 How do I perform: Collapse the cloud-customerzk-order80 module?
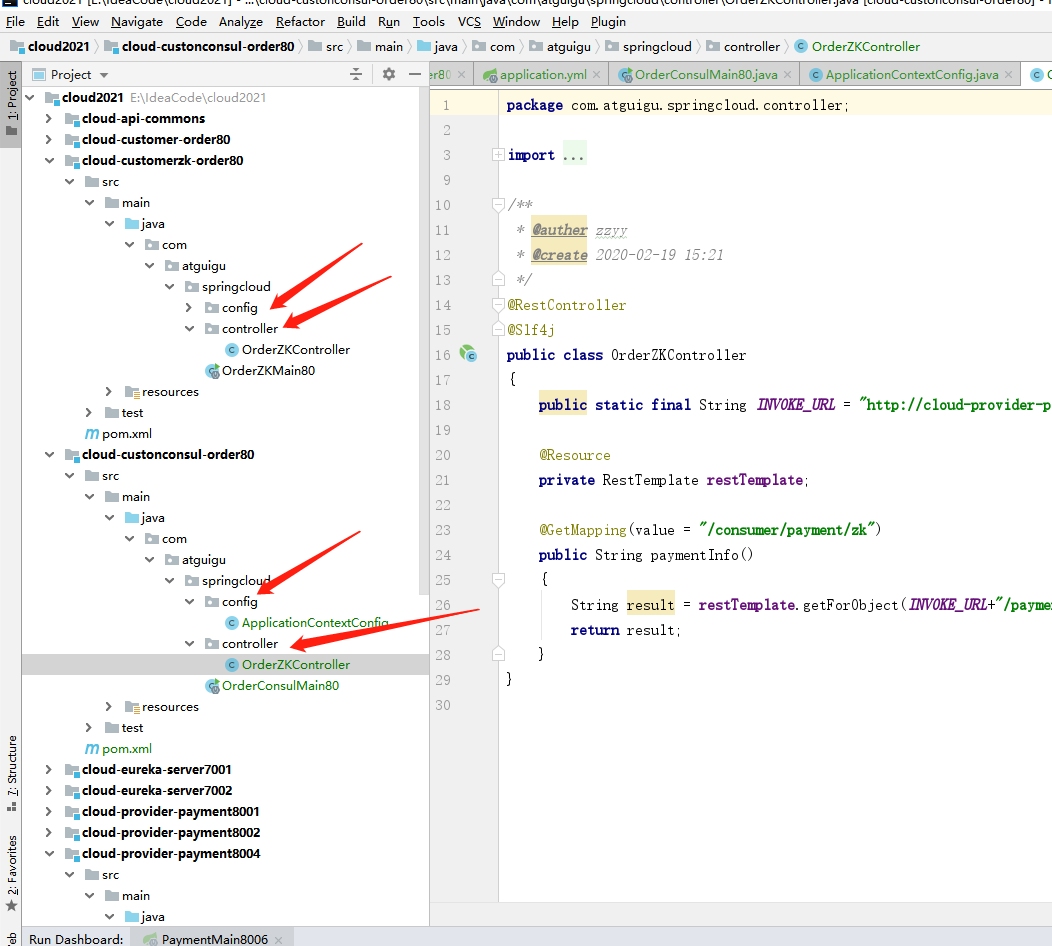point(49,160)
